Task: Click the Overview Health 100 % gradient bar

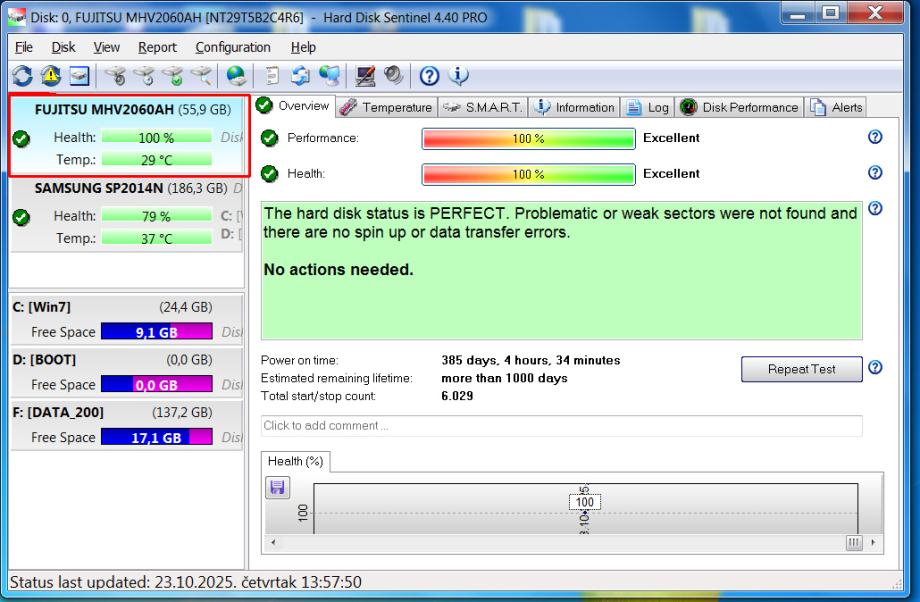Action: coord(528,175)
